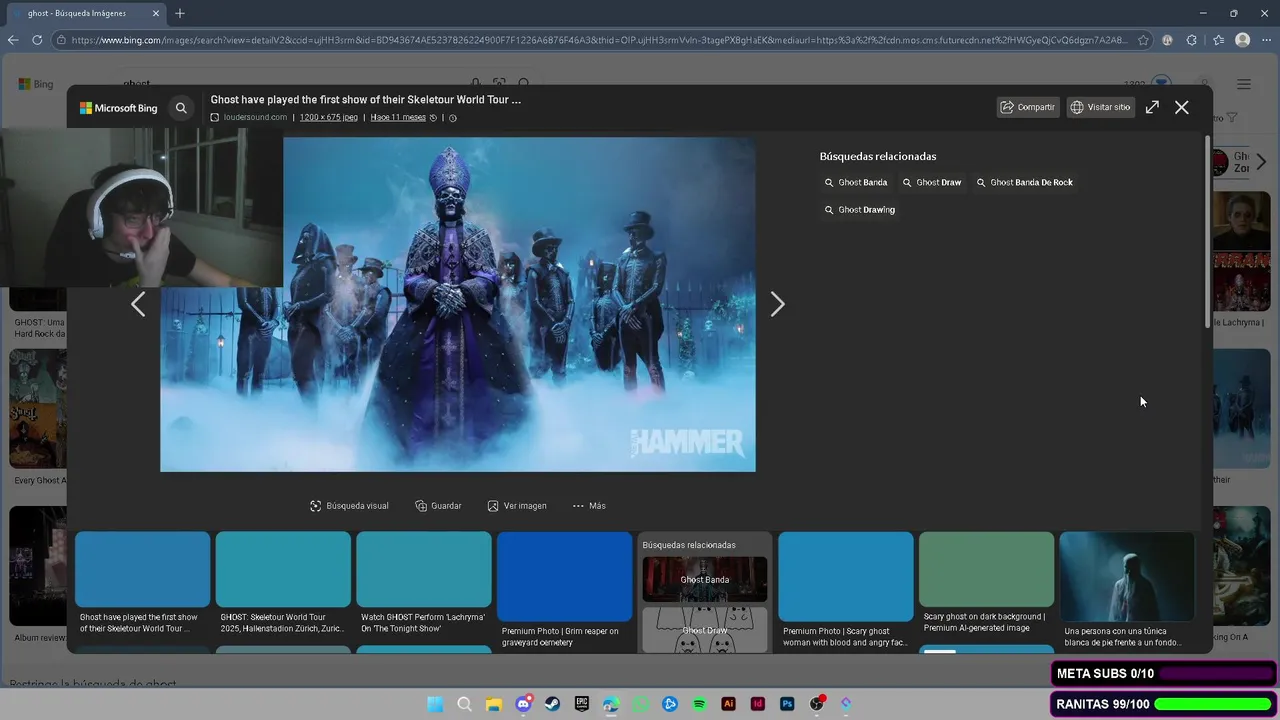Image resolution: width=1280 pixels, height=720 pixels.
Task: Open Adobe InDesign from taskbar
Action: click(758, 704)
